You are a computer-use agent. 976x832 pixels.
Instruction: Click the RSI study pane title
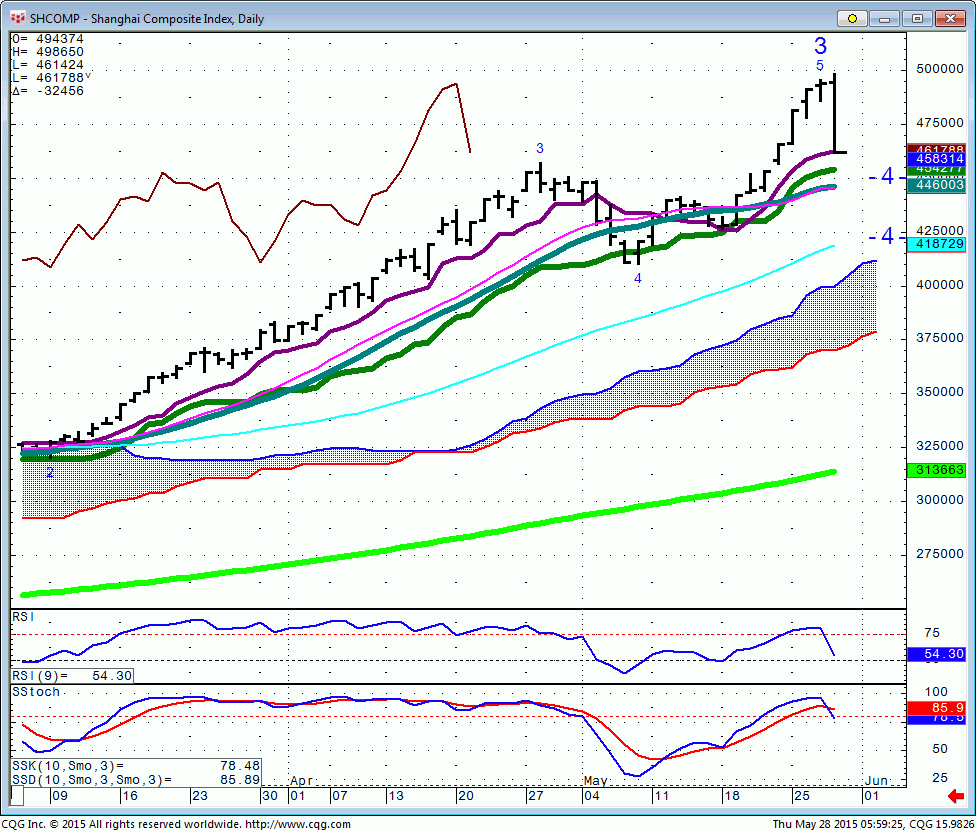[x=24, y=617]
